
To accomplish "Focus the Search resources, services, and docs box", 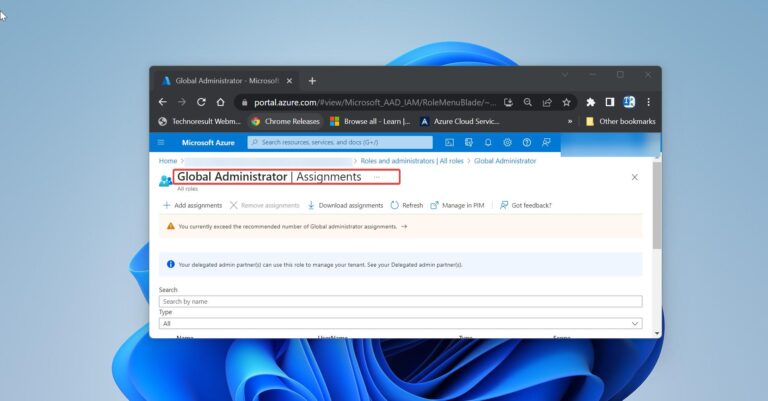I will click(x=340, y=142).
